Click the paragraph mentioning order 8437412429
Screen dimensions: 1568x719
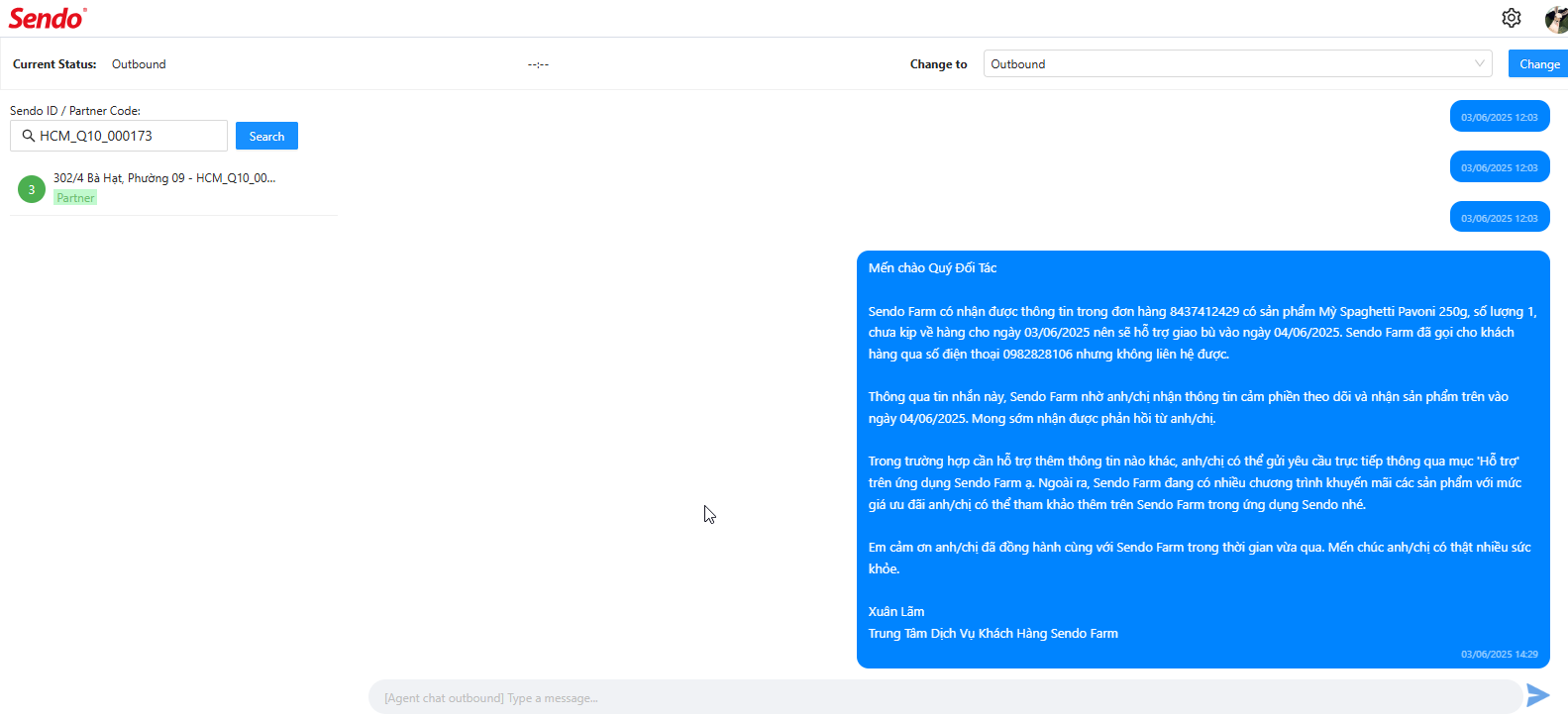coord(1202,332)
